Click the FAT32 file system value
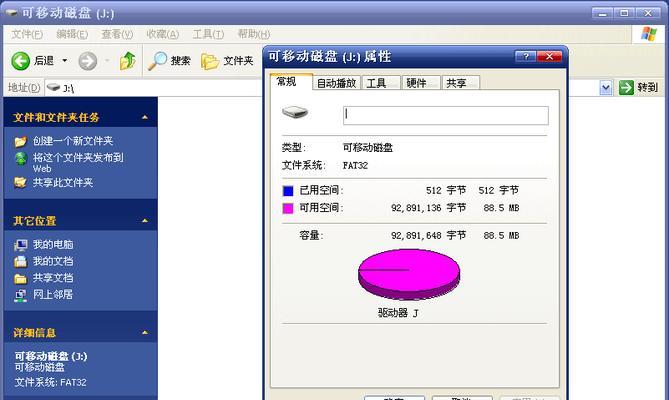The image size is (669, 400). coord(355,165)
